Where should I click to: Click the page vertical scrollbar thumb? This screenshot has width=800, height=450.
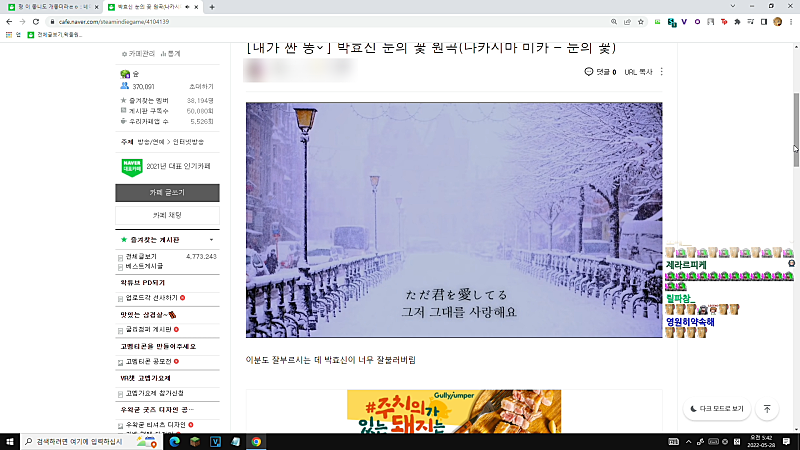pos(796,130)
